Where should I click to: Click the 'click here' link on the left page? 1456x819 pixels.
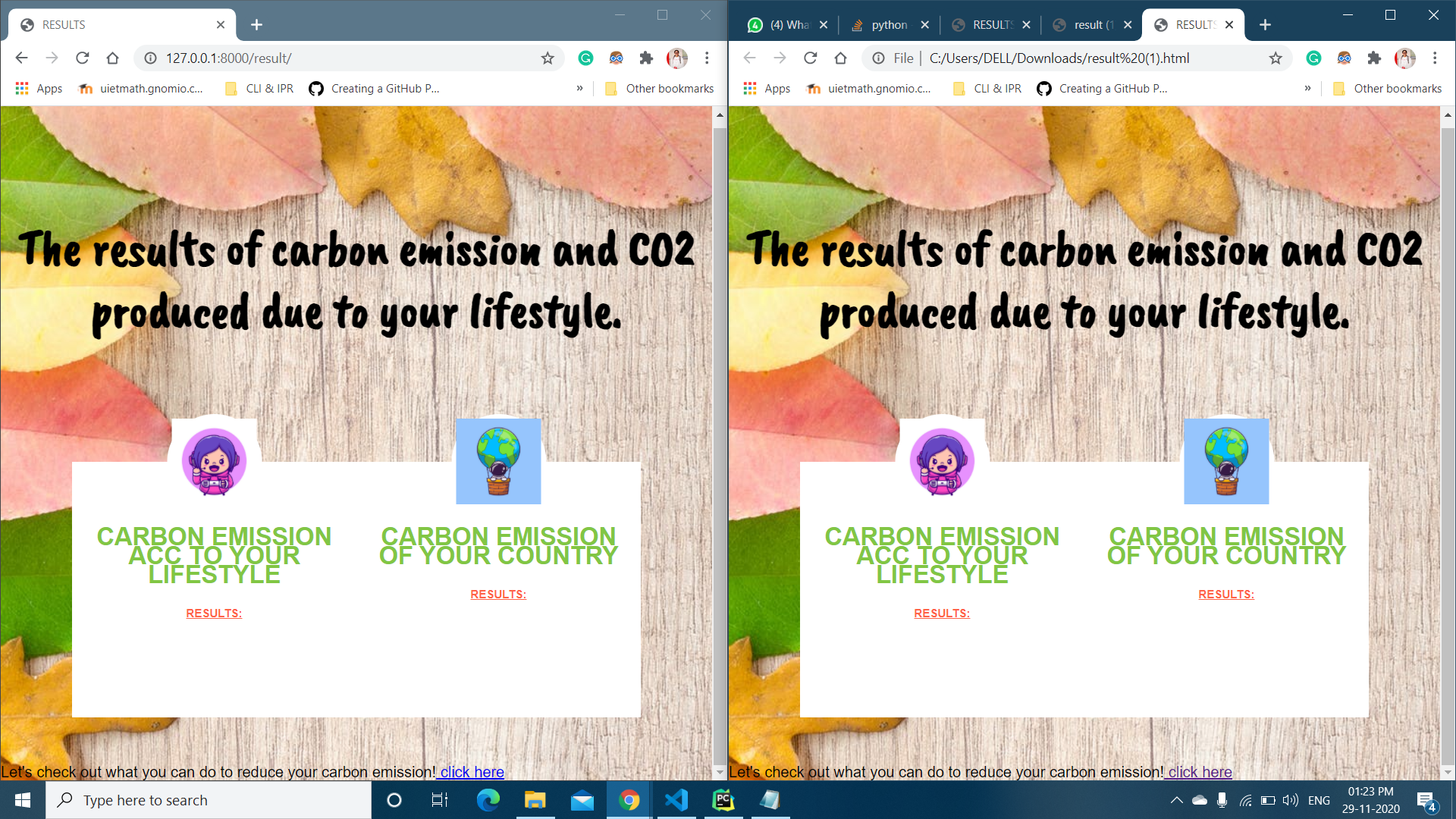pos(472,772)
